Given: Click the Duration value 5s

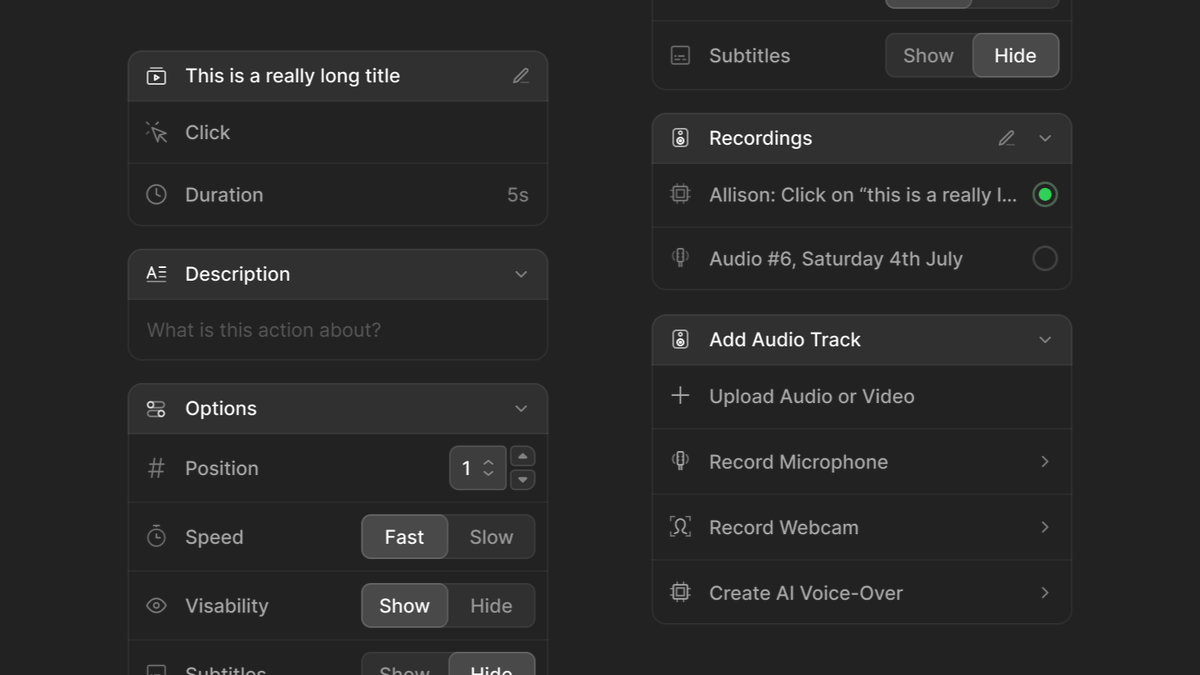Looking at the screenshot, I should (x=518, y=195).
